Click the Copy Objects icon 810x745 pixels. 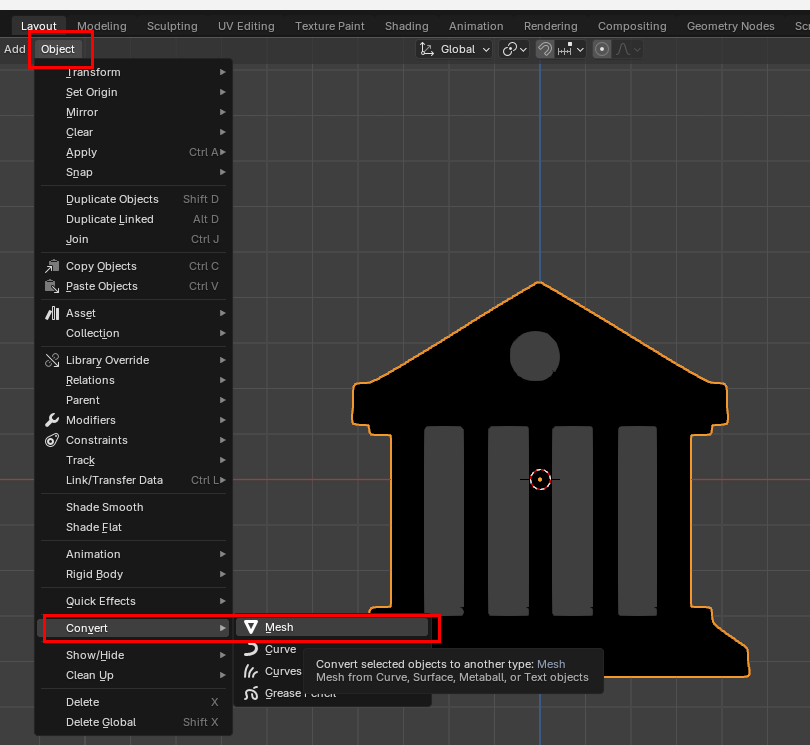53,266
